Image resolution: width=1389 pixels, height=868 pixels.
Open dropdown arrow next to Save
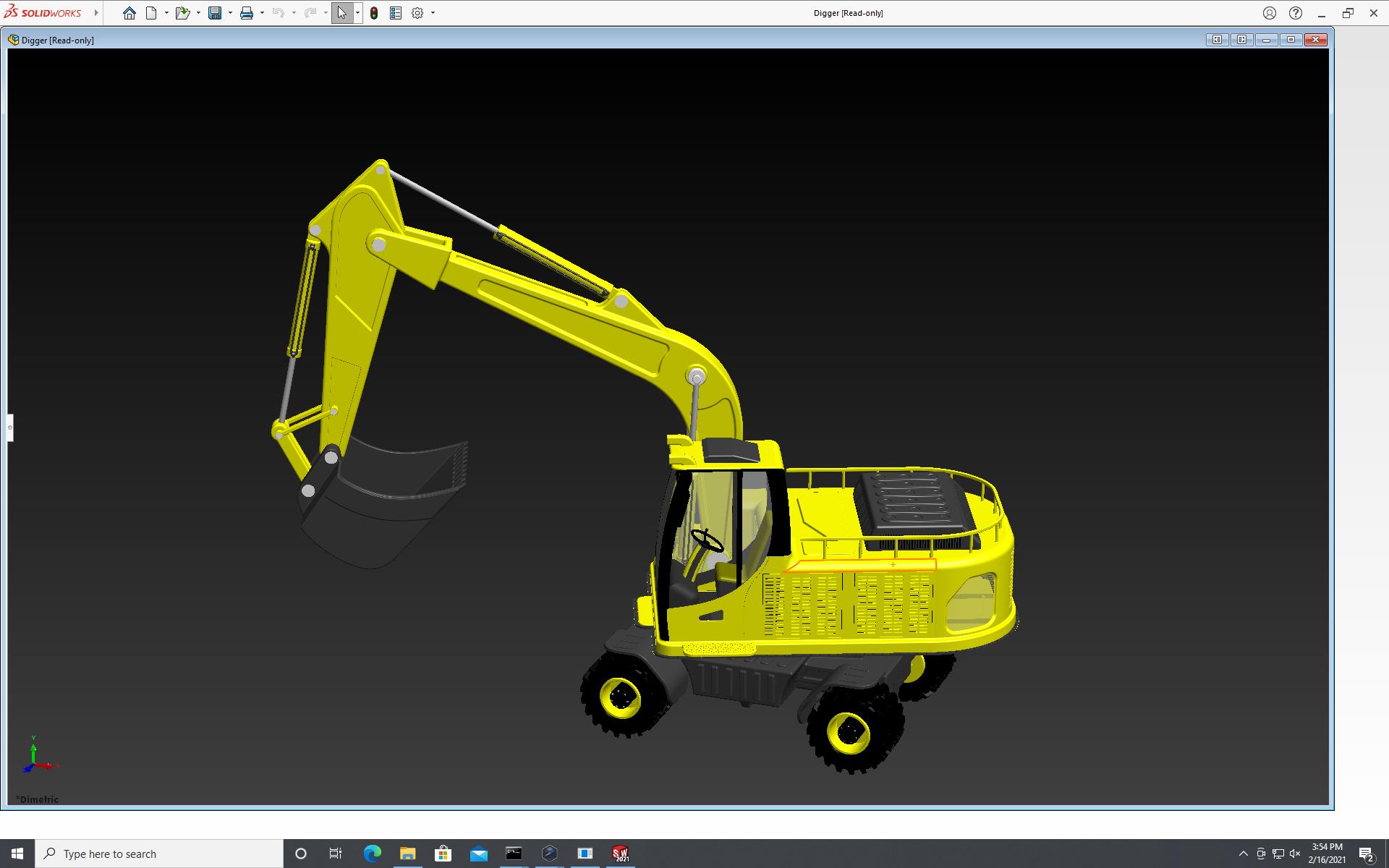click(230, 13)
